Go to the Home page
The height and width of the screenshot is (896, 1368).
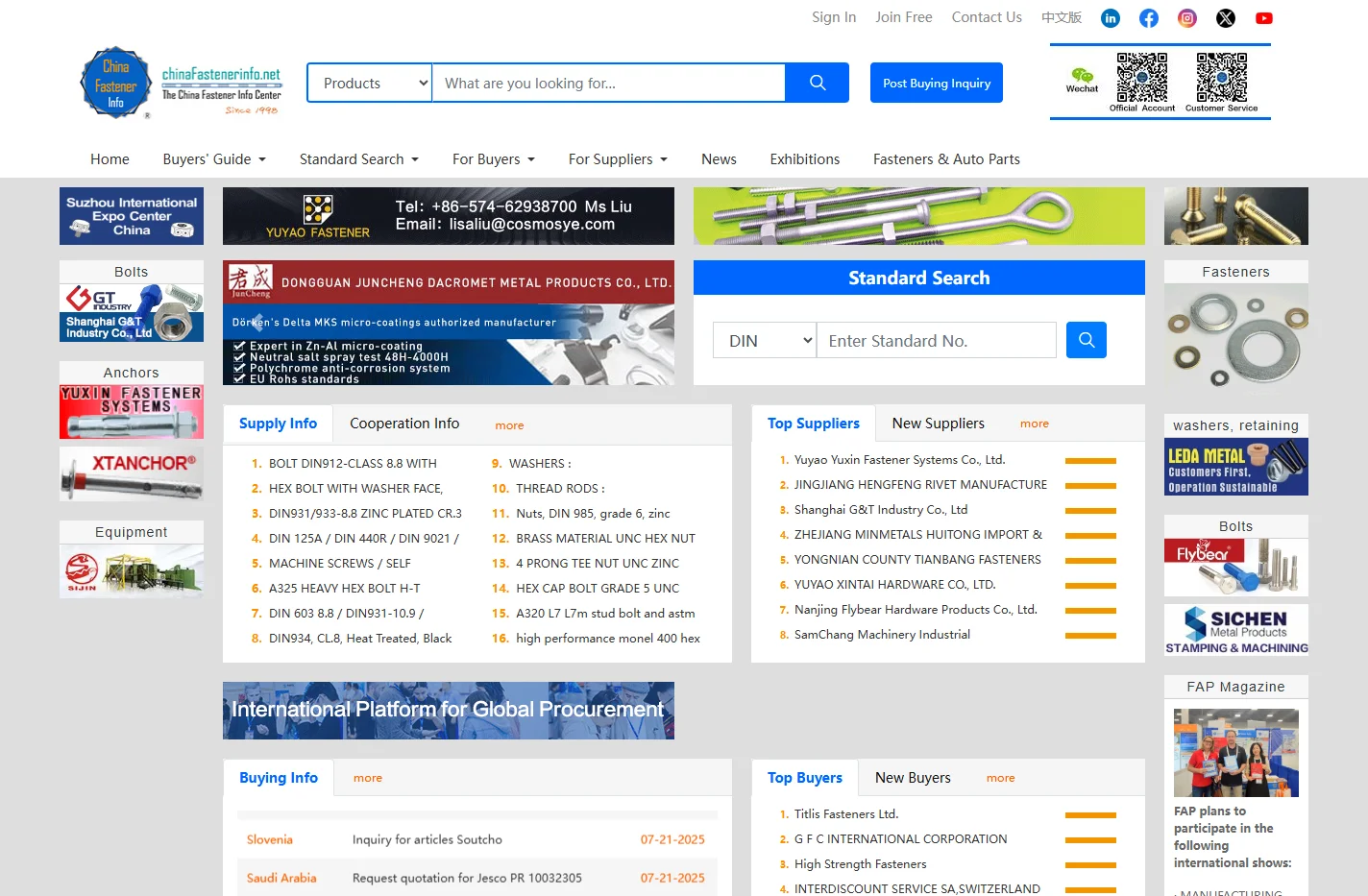[x=110, y=159]
